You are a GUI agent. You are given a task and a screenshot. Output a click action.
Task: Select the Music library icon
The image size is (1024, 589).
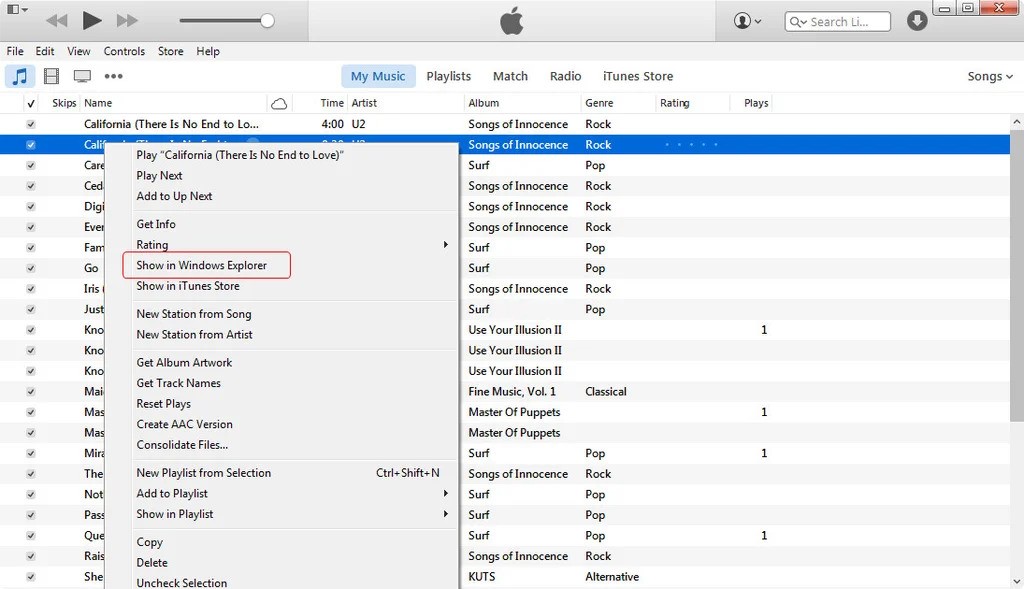click(x=20, y=76)
